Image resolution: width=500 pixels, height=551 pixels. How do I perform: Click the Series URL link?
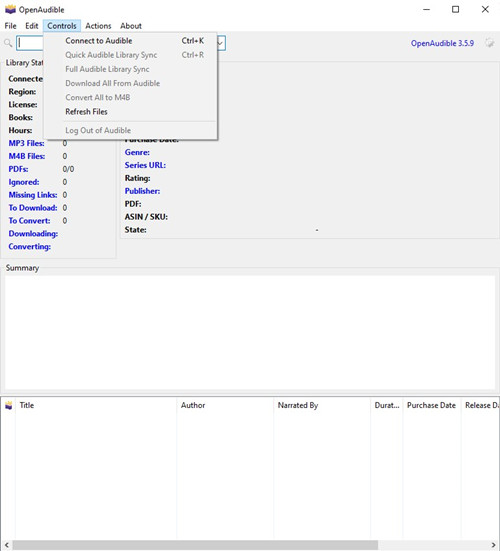pos(145,165)
